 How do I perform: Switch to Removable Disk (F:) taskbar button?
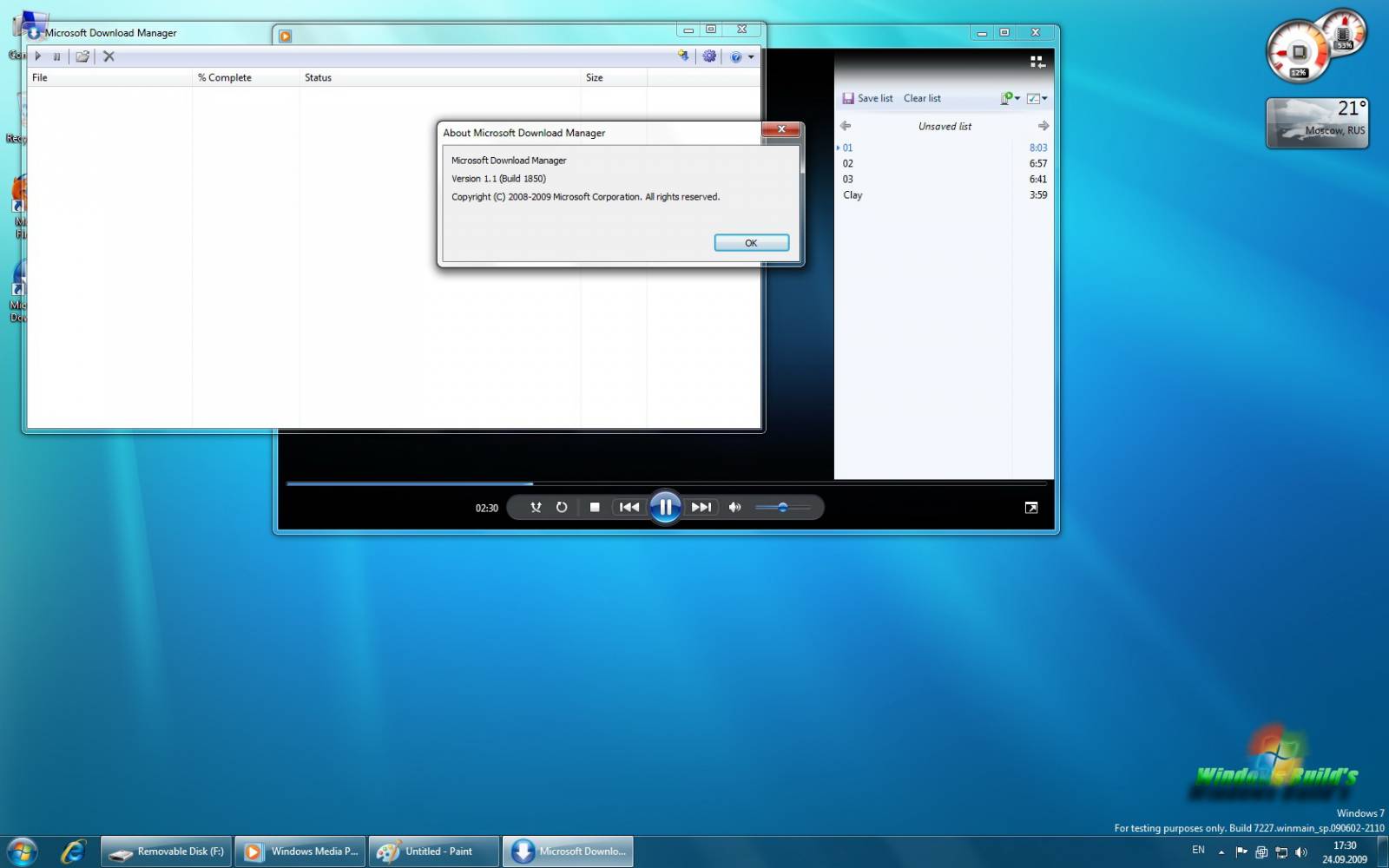[167, 852]
